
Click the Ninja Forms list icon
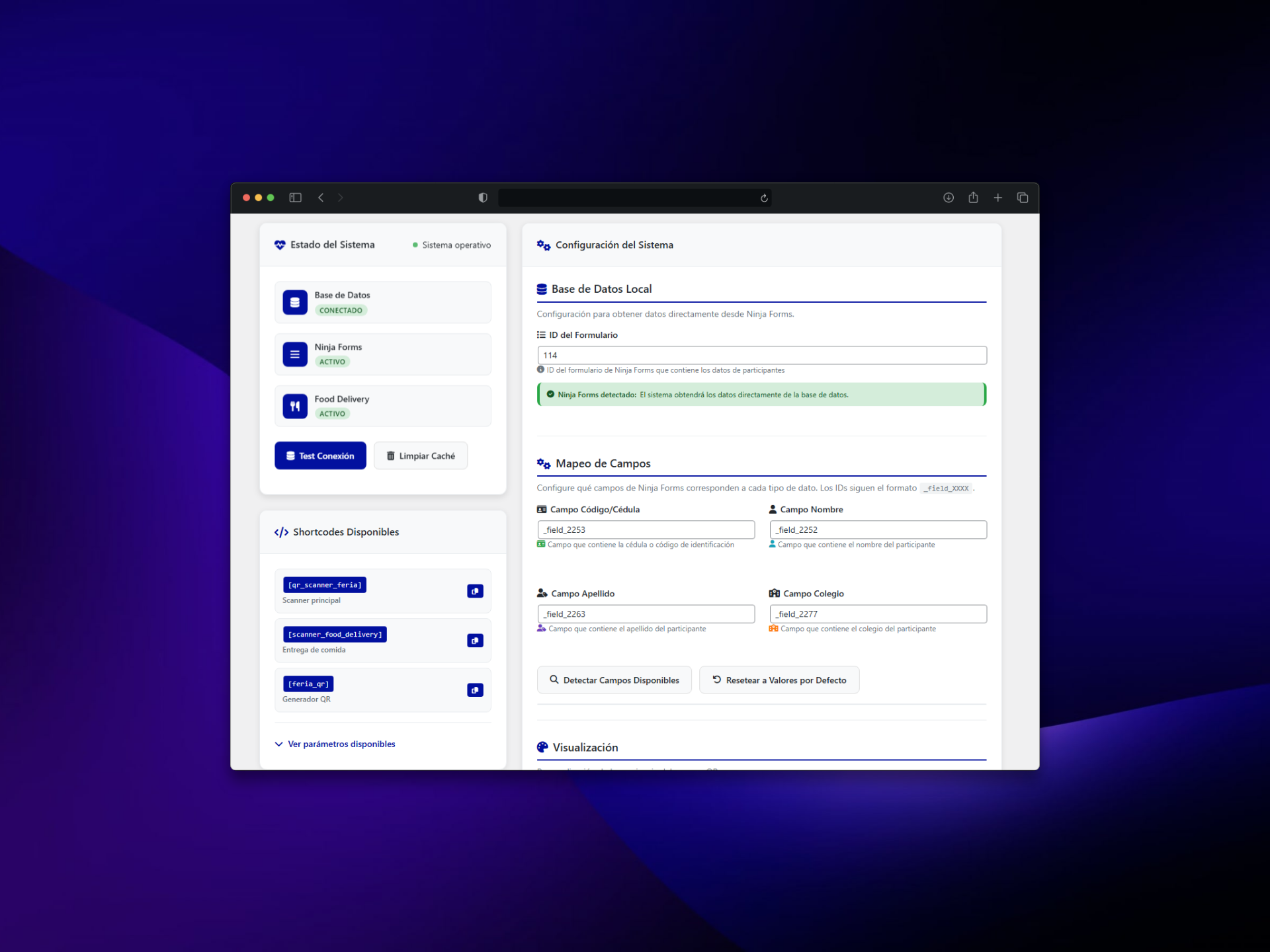click(295, 354)
